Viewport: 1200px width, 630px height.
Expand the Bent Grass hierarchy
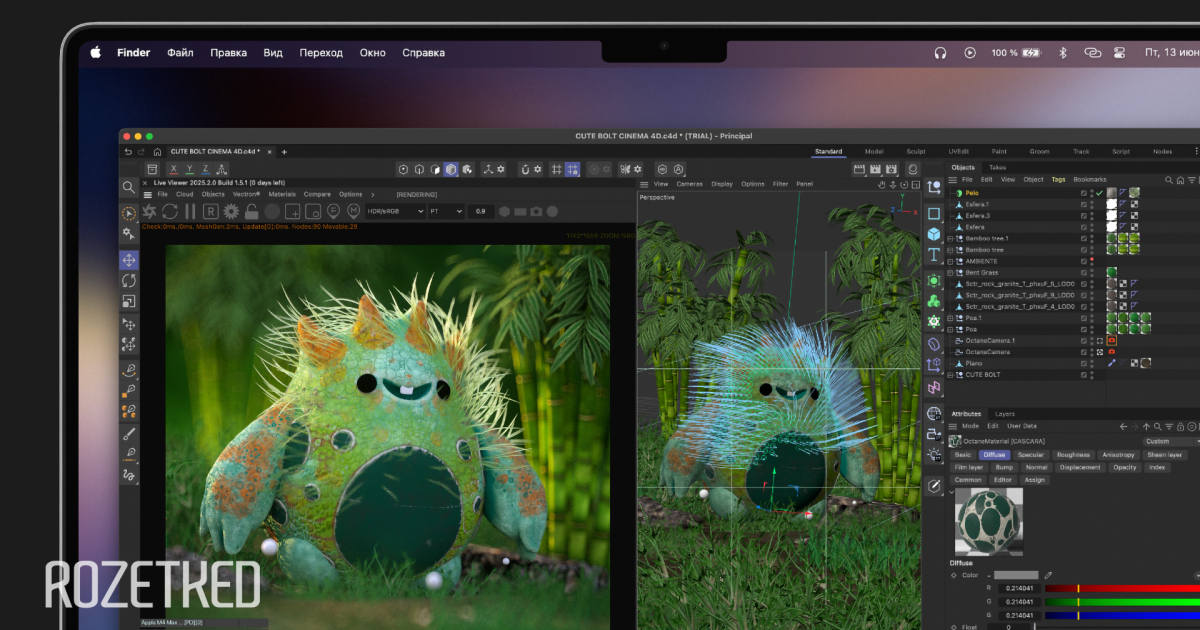pos(951,272)
